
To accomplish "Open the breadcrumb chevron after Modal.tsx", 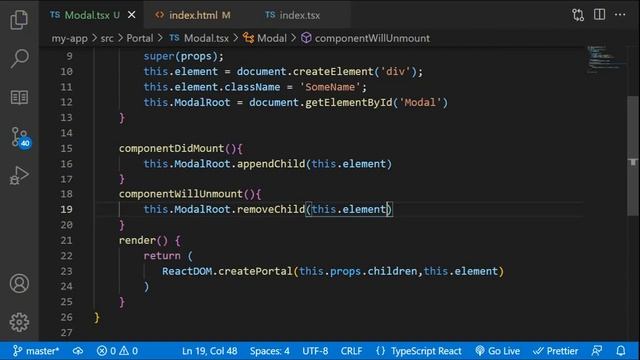I will pos(236,38).
